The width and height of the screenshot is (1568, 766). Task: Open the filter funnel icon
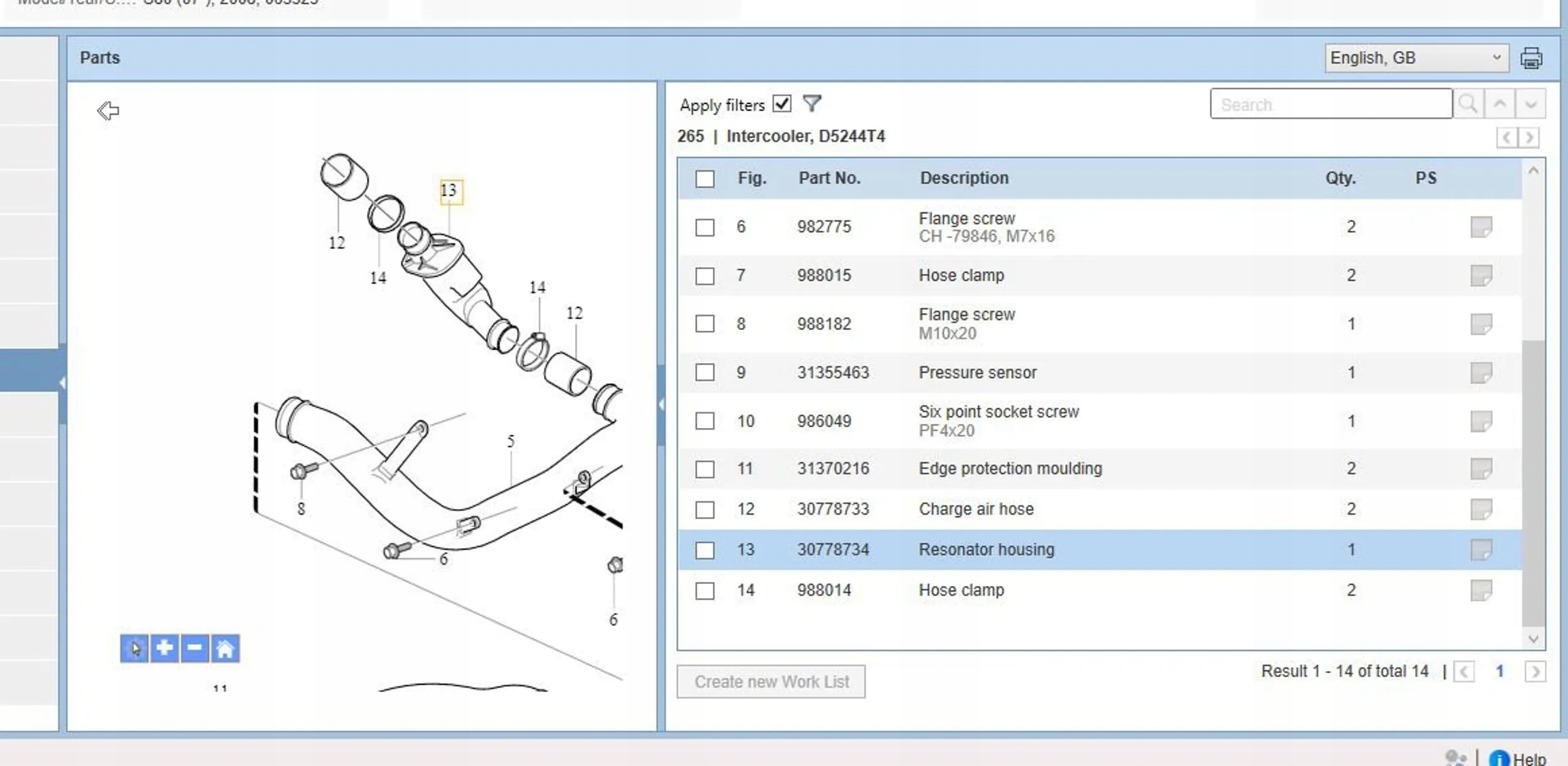(812, 104)
